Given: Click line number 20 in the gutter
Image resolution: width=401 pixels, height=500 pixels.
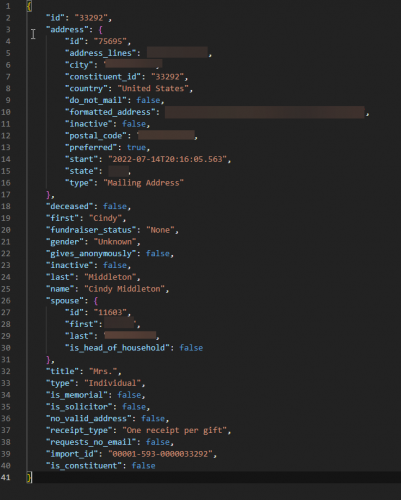Looking at the screenshot, I should pos(6,230).
